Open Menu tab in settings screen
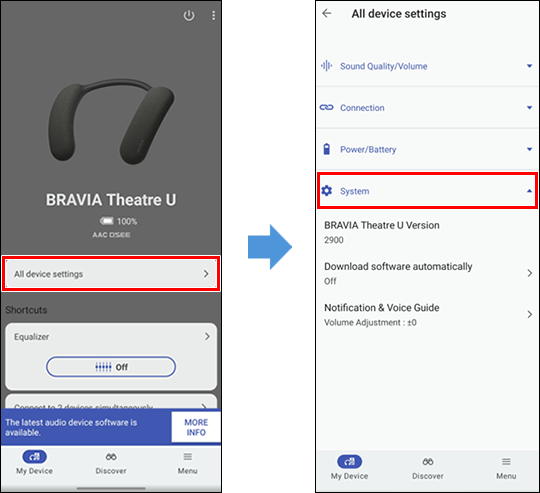 coord(506,468)
